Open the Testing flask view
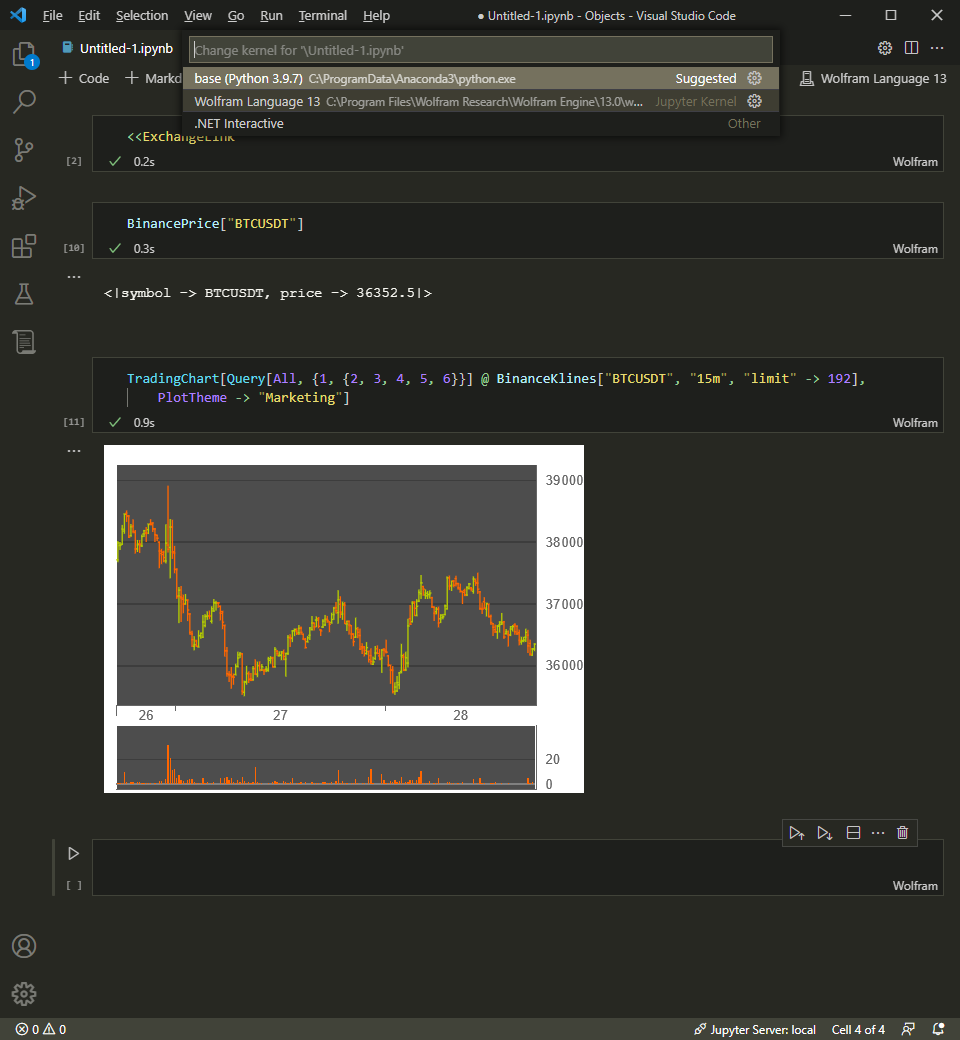960x1040 pixels. 25,294
